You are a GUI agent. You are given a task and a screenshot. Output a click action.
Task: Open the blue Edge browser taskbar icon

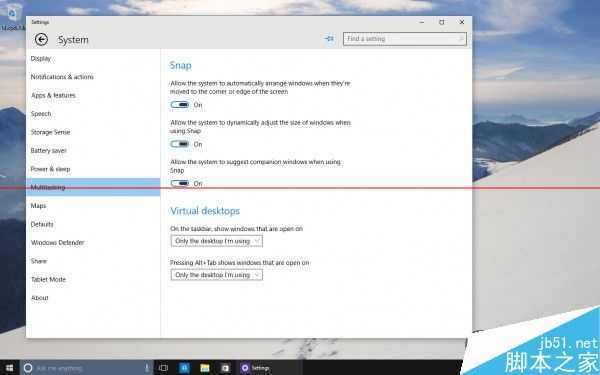(x=184, y=368)
